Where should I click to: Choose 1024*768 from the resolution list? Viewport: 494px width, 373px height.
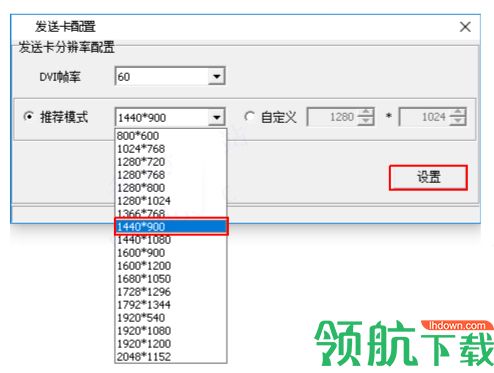(x=171, y=149)
